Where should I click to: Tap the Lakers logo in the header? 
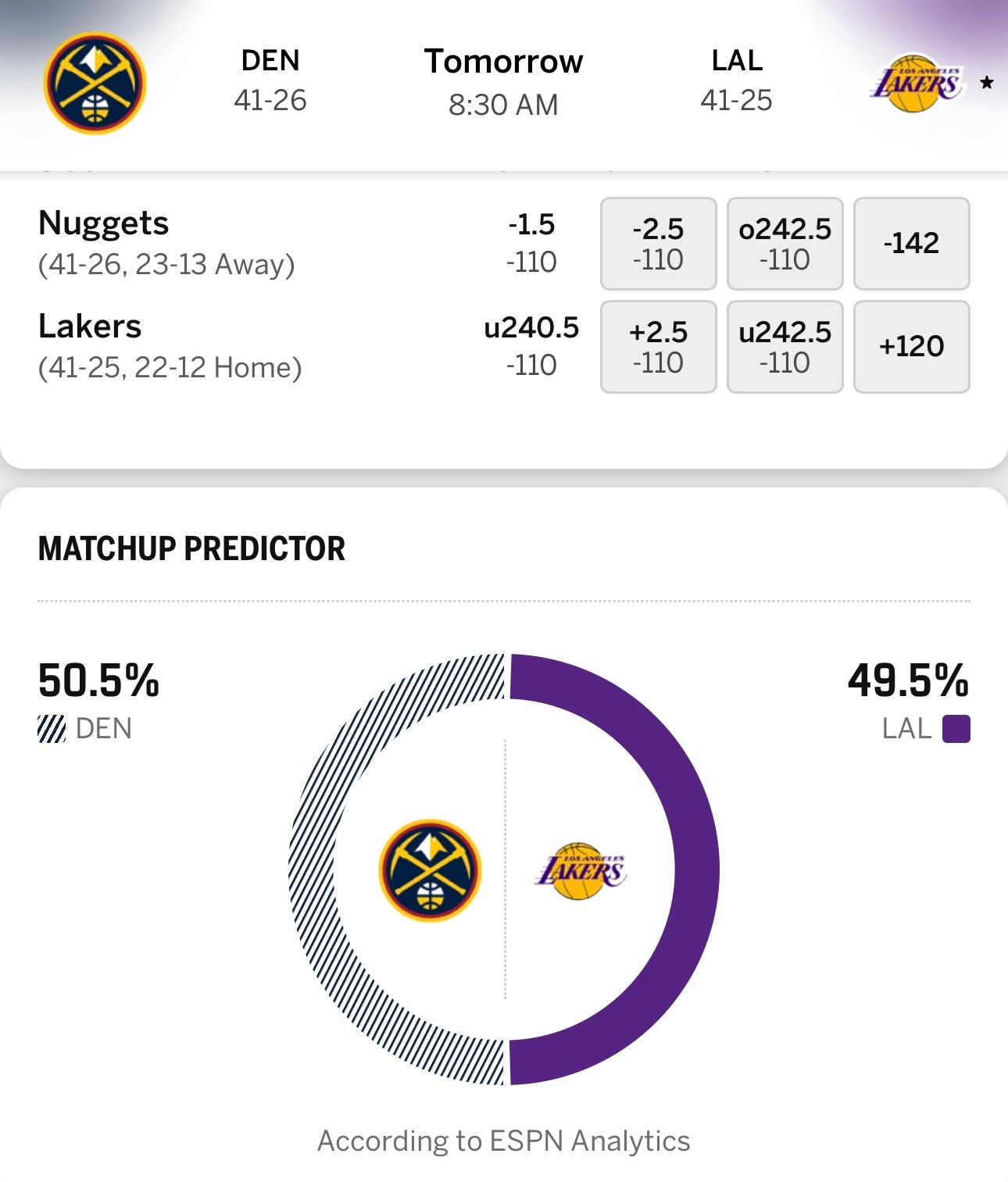click(x=916, y=83)
